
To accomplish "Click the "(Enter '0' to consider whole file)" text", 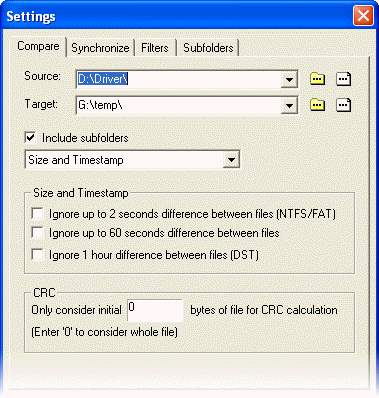I will coord(104,332).
